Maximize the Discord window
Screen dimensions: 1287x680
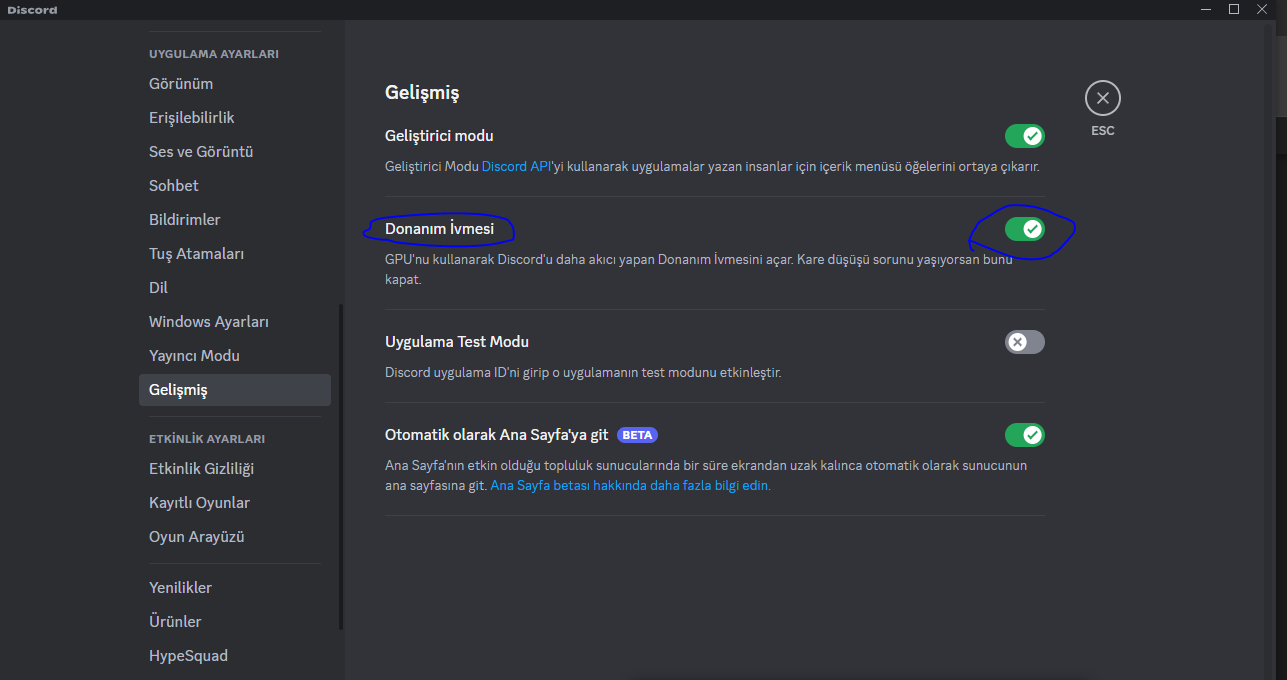pos(1234,9)
